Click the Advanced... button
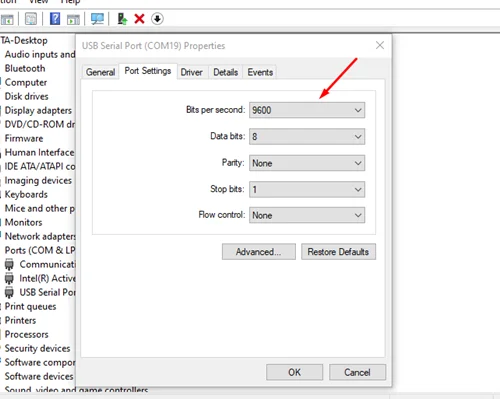 click(x=259, y=252)
